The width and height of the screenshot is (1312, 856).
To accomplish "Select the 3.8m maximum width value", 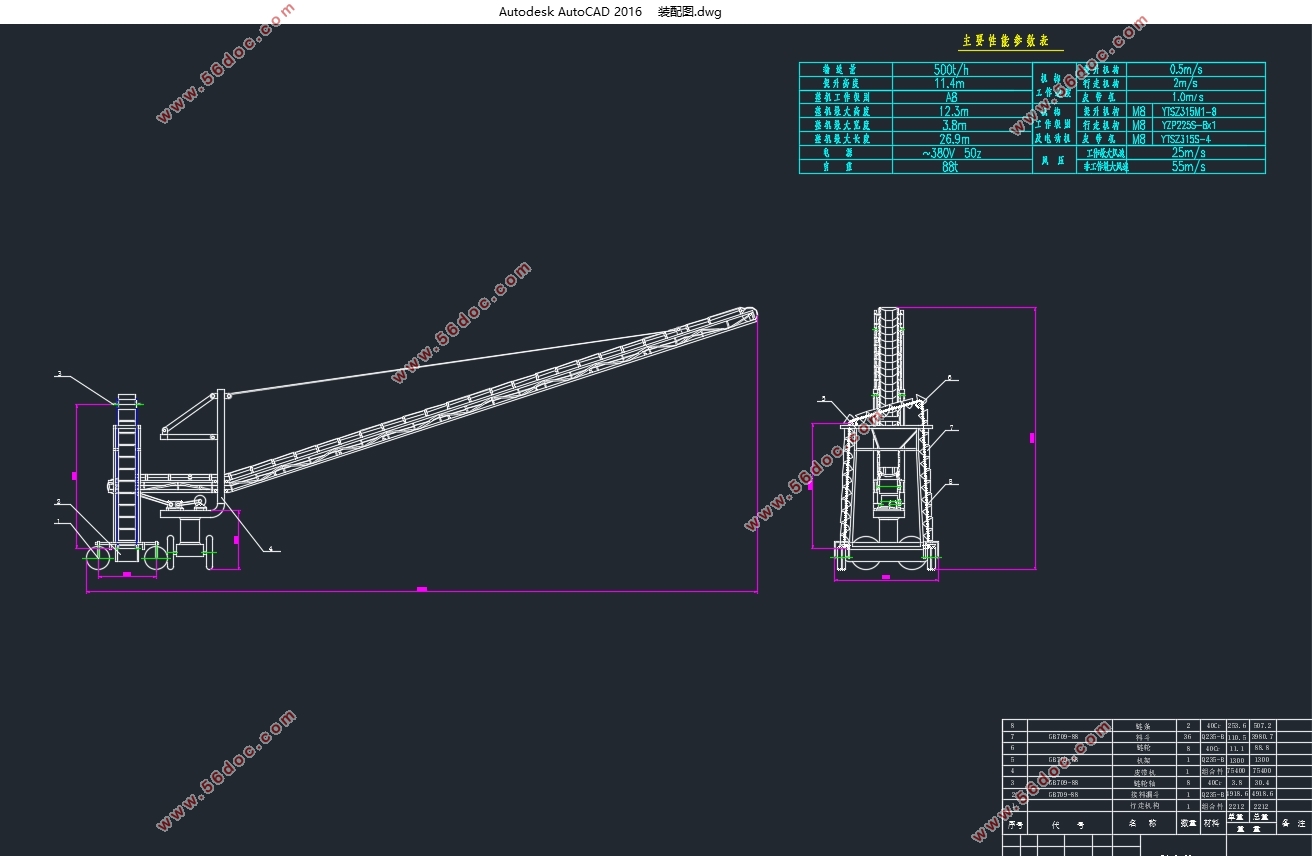I will click(953, 126).
